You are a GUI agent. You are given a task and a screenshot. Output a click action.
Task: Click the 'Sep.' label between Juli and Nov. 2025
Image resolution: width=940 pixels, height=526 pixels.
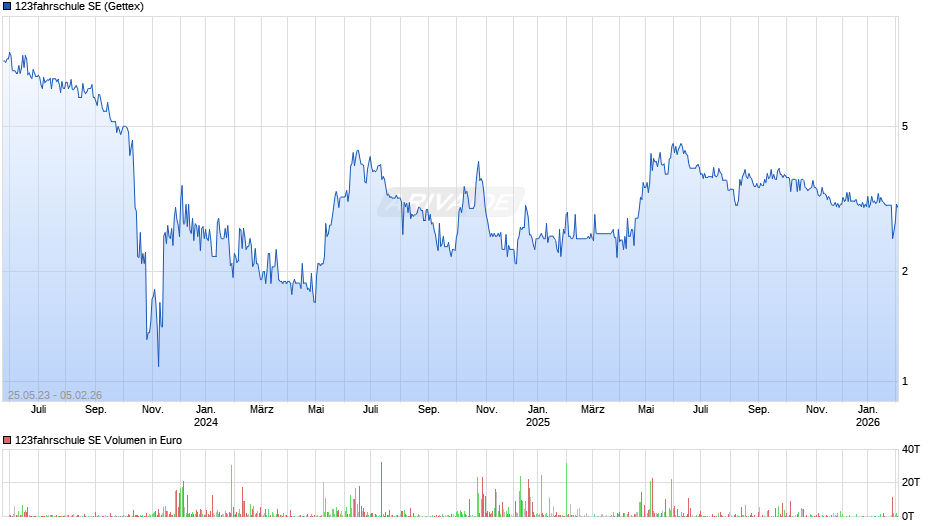point(758,409)
